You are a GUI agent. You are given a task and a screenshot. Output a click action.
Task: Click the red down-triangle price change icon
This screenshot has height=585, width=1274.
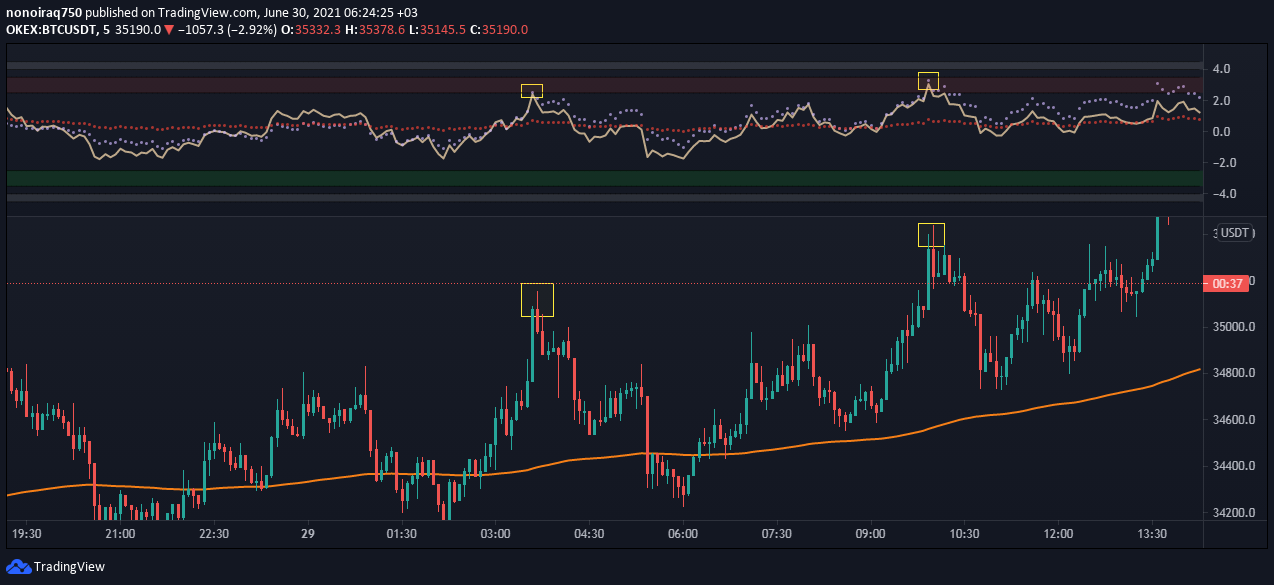[x=168, y=30]
